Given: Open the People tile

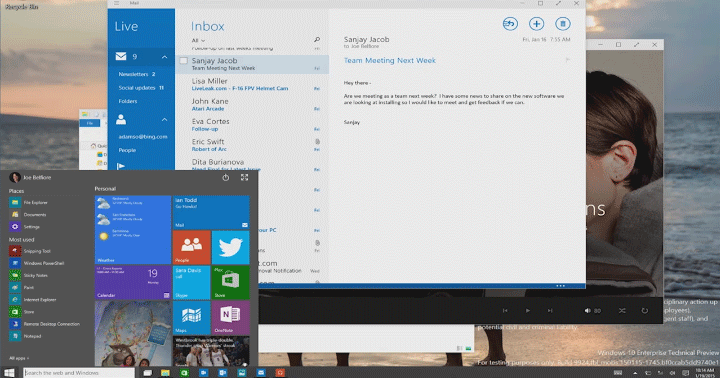Looking at the screenshot, I should click(191, 247).
